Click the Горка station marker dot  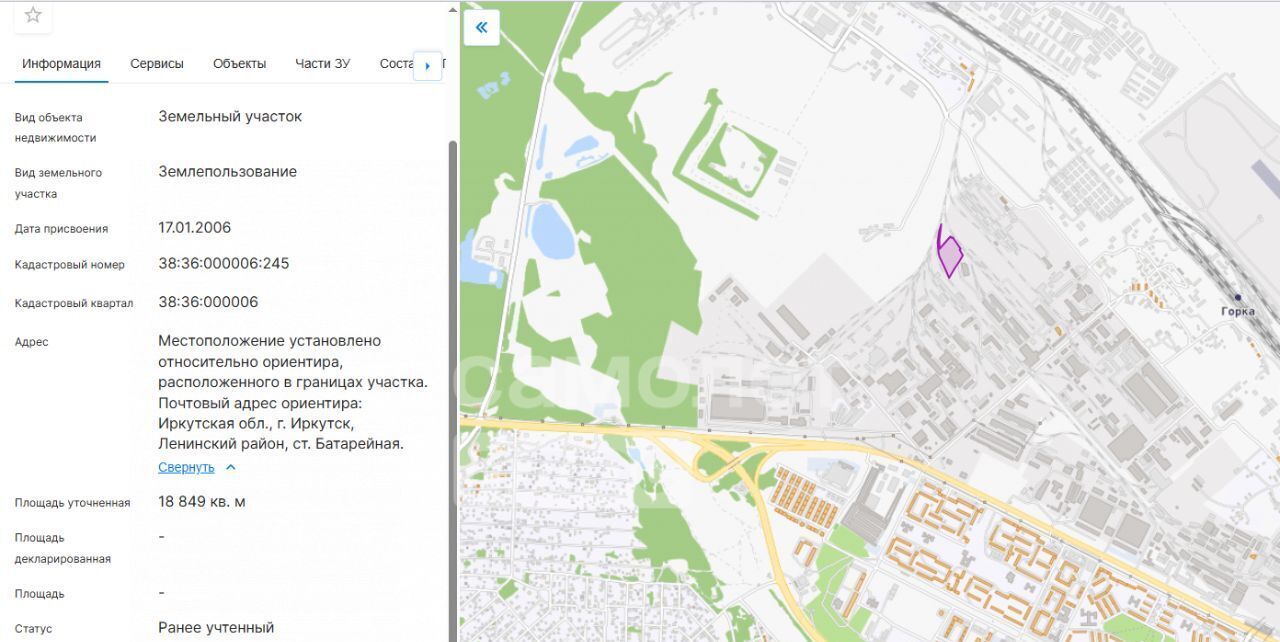point(1238,297)
